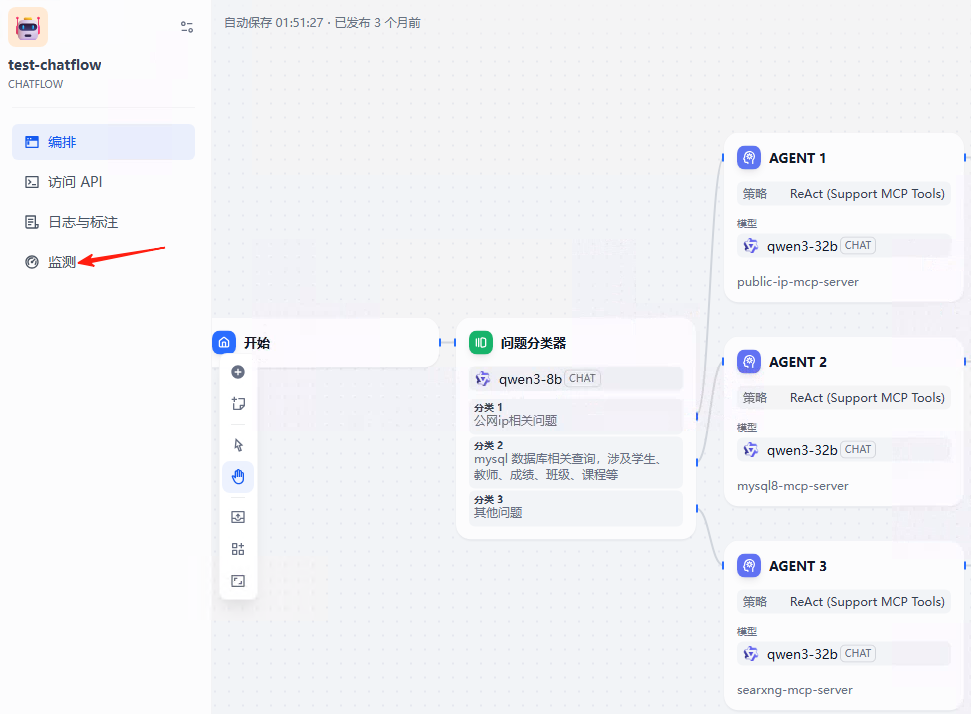This screenshot has width=971, height=714.
Task: Open the 监测 monitoring menu item
Action: click(103, 262)
